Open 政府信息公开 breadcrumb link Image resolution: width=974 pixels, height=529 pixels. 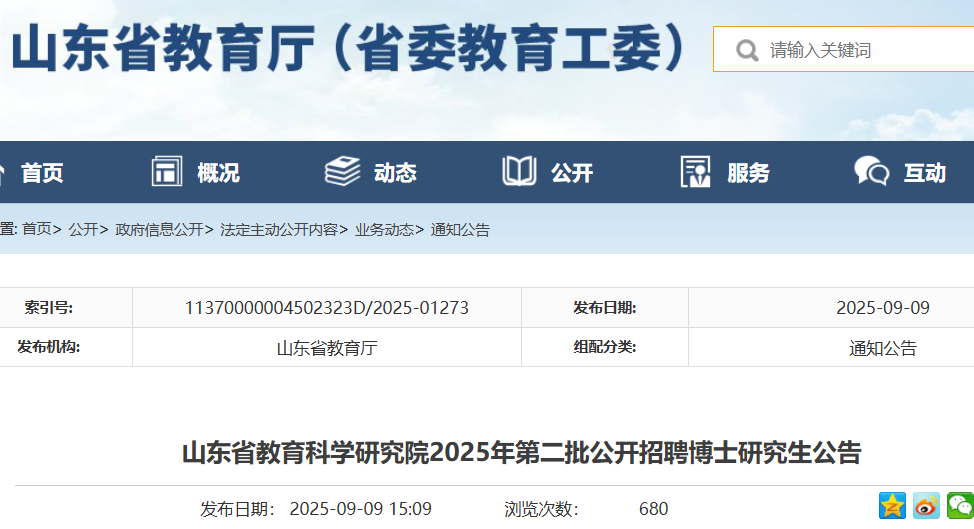(159, 230)
